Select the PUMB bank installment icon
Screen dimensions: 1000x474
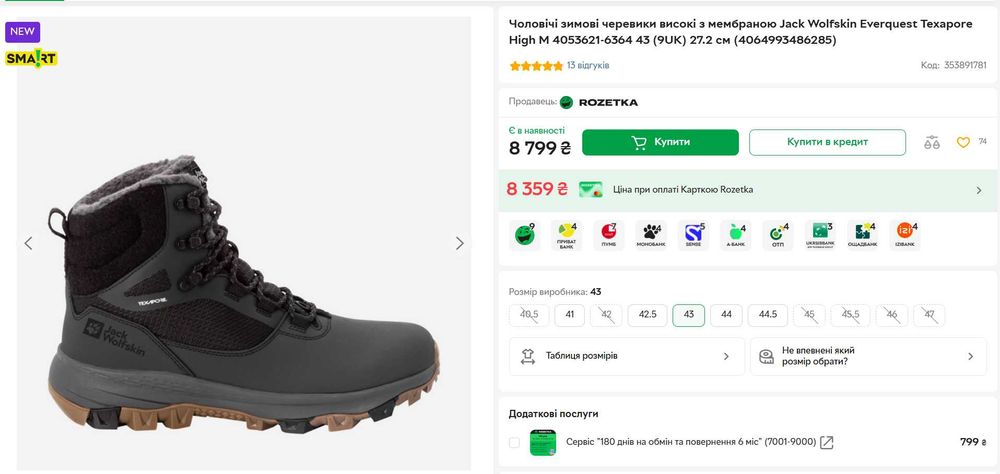607,236
